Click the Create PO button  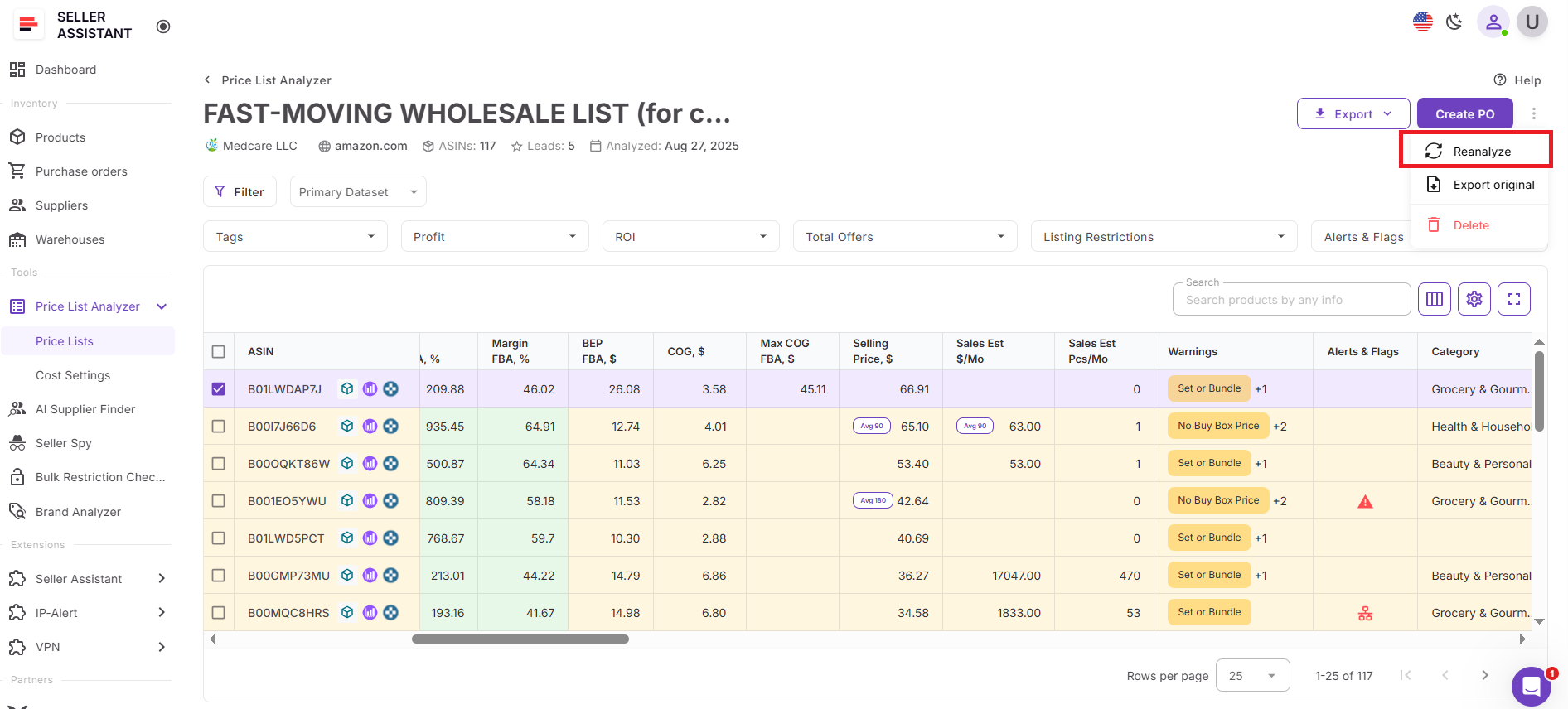click(1465, 113)
